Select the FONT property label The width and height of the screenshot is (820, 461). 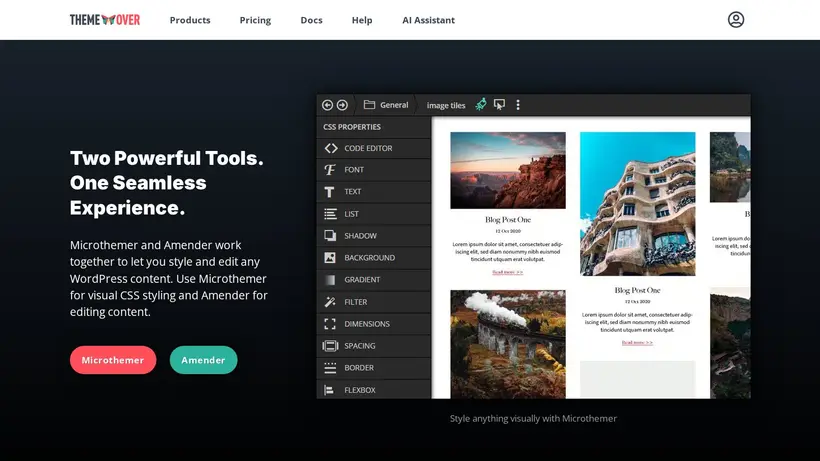(354, 170)
